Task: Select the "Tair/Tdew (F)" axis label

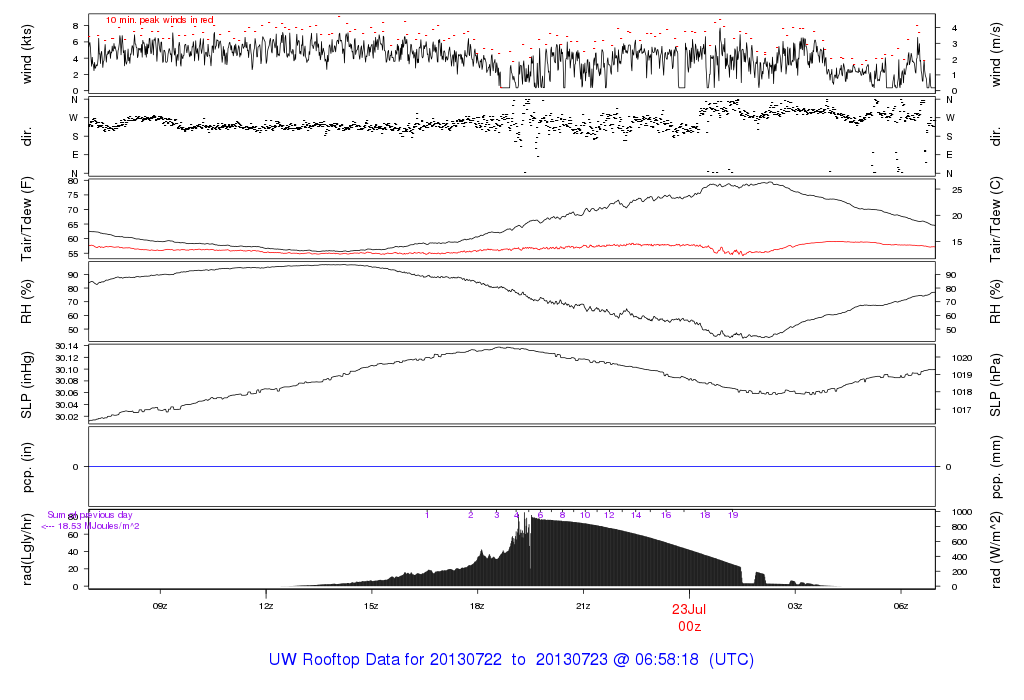Action: tap(27, 217)
